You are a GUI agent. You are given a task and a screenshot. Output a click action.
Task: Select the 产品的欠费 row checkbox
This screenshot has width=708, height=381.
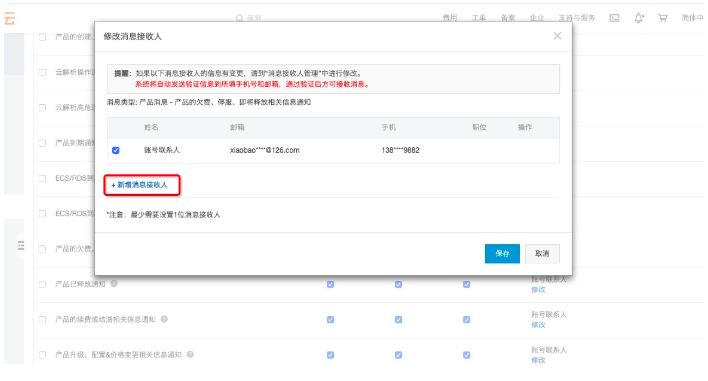tap(42, 249)
